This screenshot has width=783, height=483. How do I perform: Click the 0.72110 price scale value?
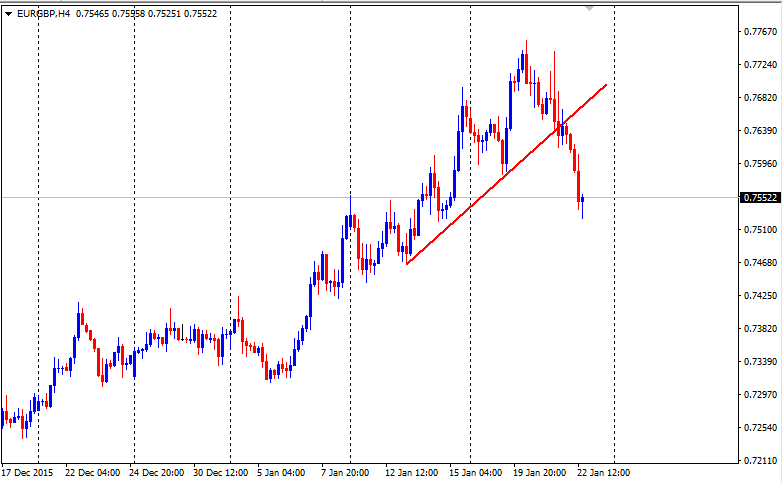(761, 461)
